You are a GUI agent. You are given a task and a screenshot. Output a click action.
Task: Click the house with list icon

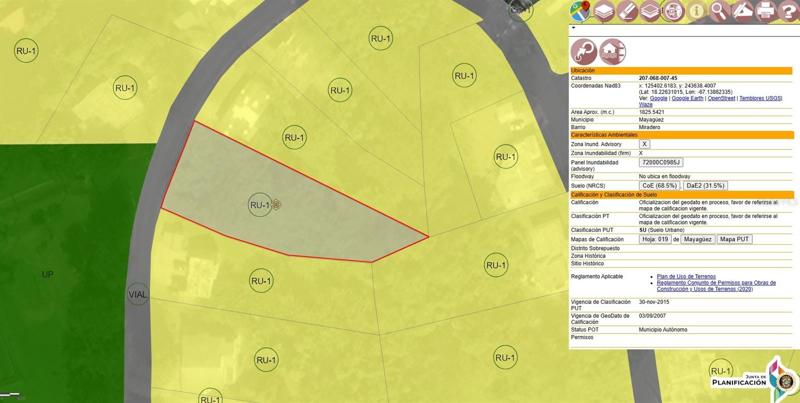(612, 52)
